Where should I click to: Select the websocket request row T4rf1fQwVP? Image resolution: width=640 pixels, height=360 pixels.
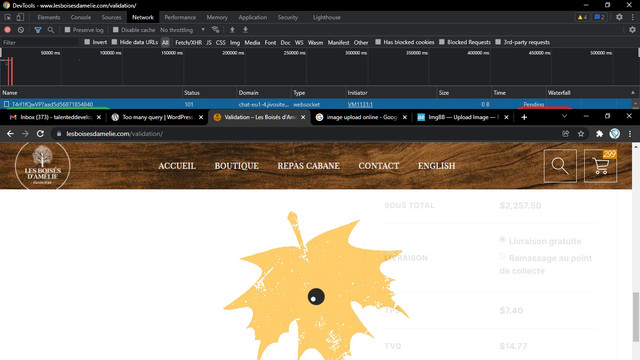pyautogui.click(x=316, y=104)
